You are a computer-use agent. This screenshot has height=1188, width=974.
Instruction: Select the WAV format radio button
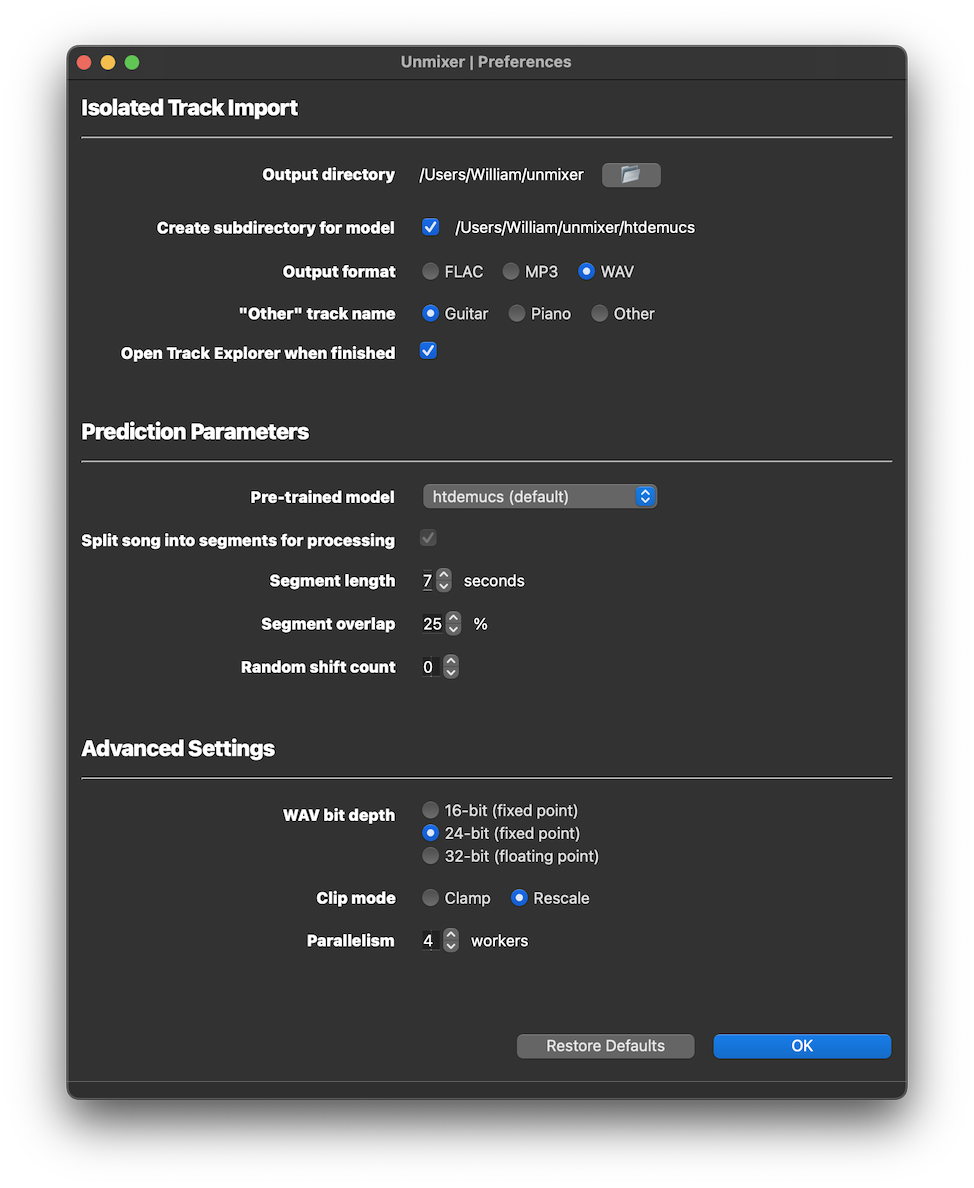(x=586, y=271)
